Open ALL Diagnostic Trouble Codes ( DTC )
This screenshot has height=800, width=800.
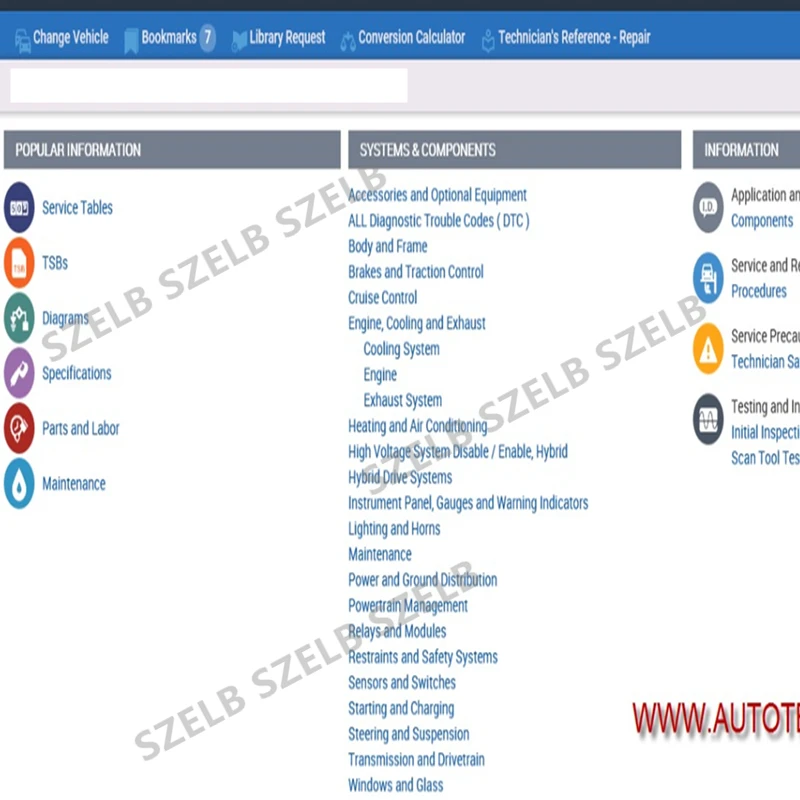pos(439,220)
